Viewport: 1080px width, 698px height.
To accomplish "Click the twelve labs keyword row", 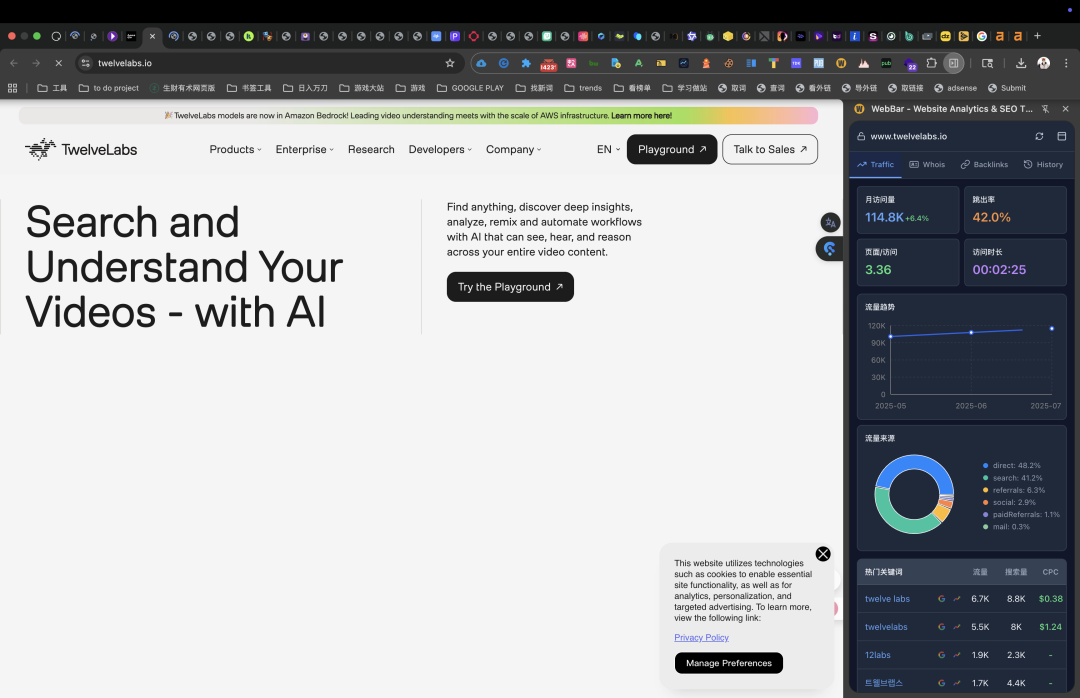I will [x=962, y=599].
